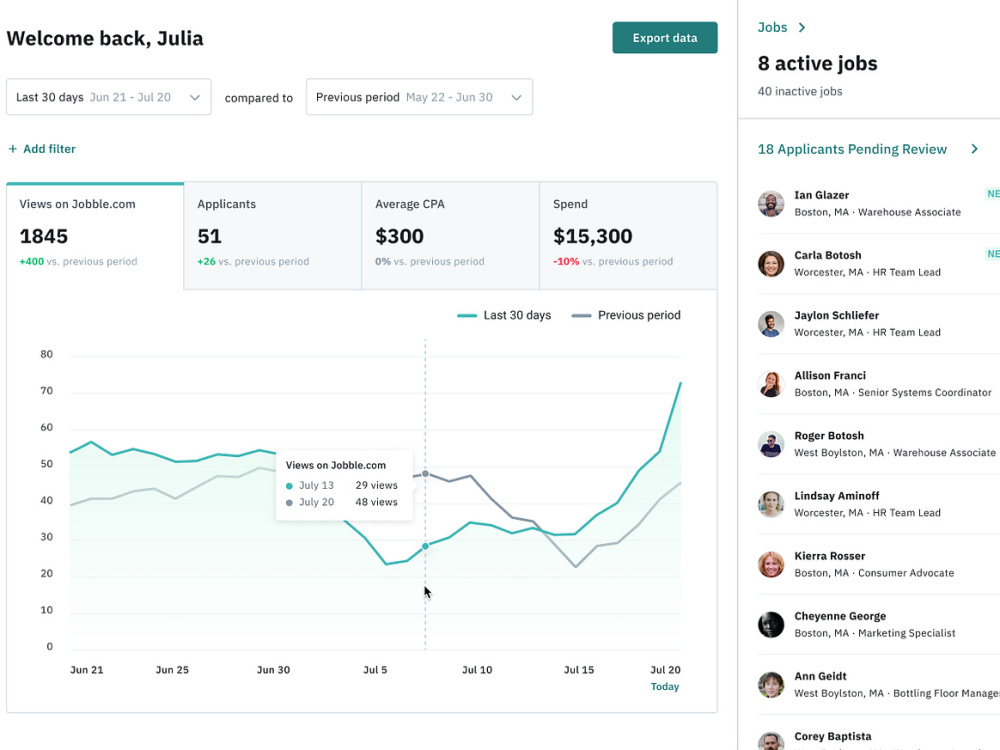The image size is (1000, 750).
Task: Click the Today label under Jul 20
Action: (x=665, y=686)
